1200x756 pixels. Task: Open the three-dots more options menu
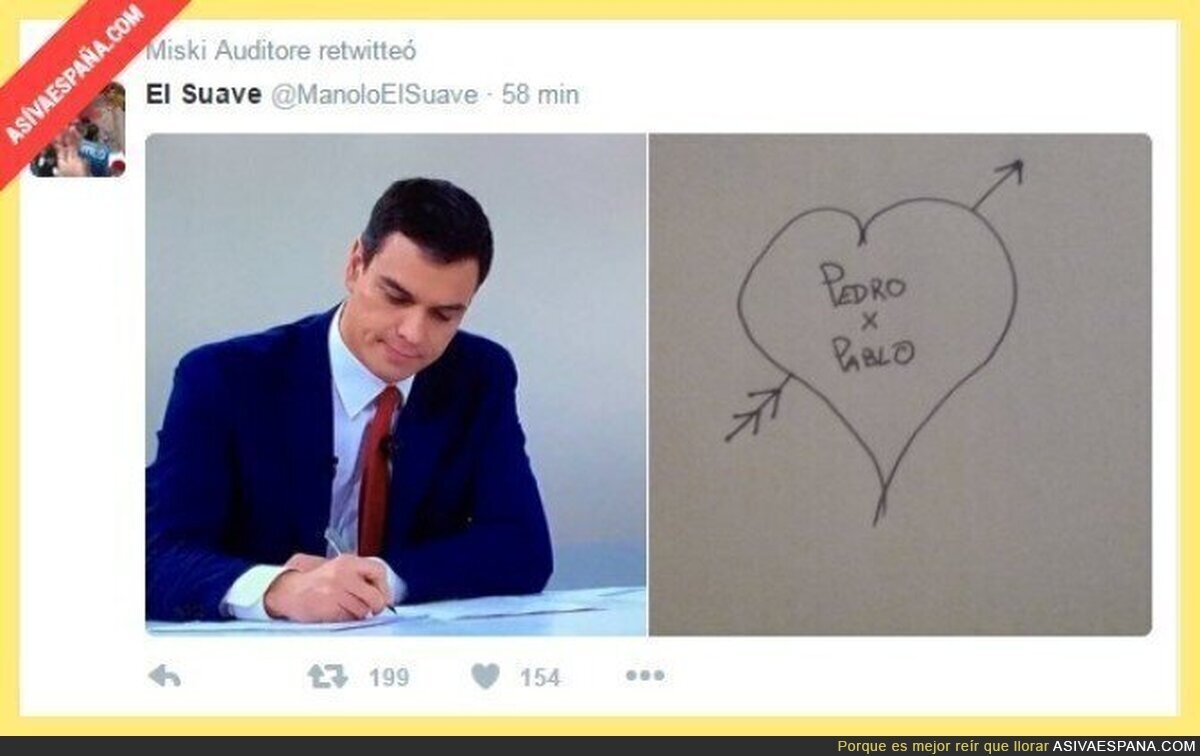click(x=645, y=676)
